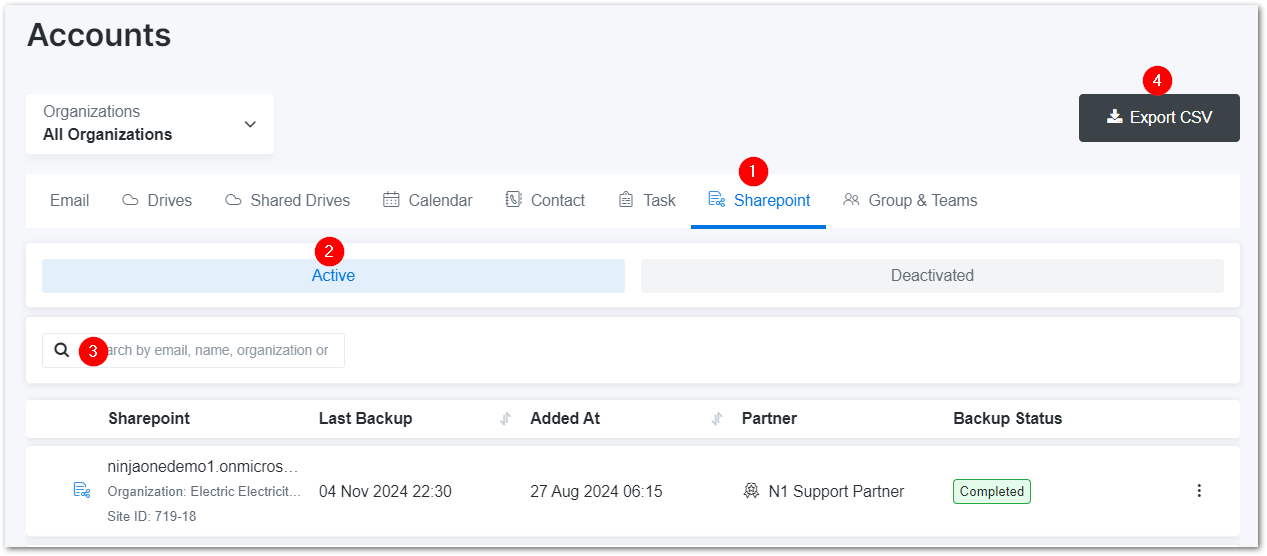This screenshot has height=556, width=1267.
Task: Open the Drives tab
Action: [157, 200]
